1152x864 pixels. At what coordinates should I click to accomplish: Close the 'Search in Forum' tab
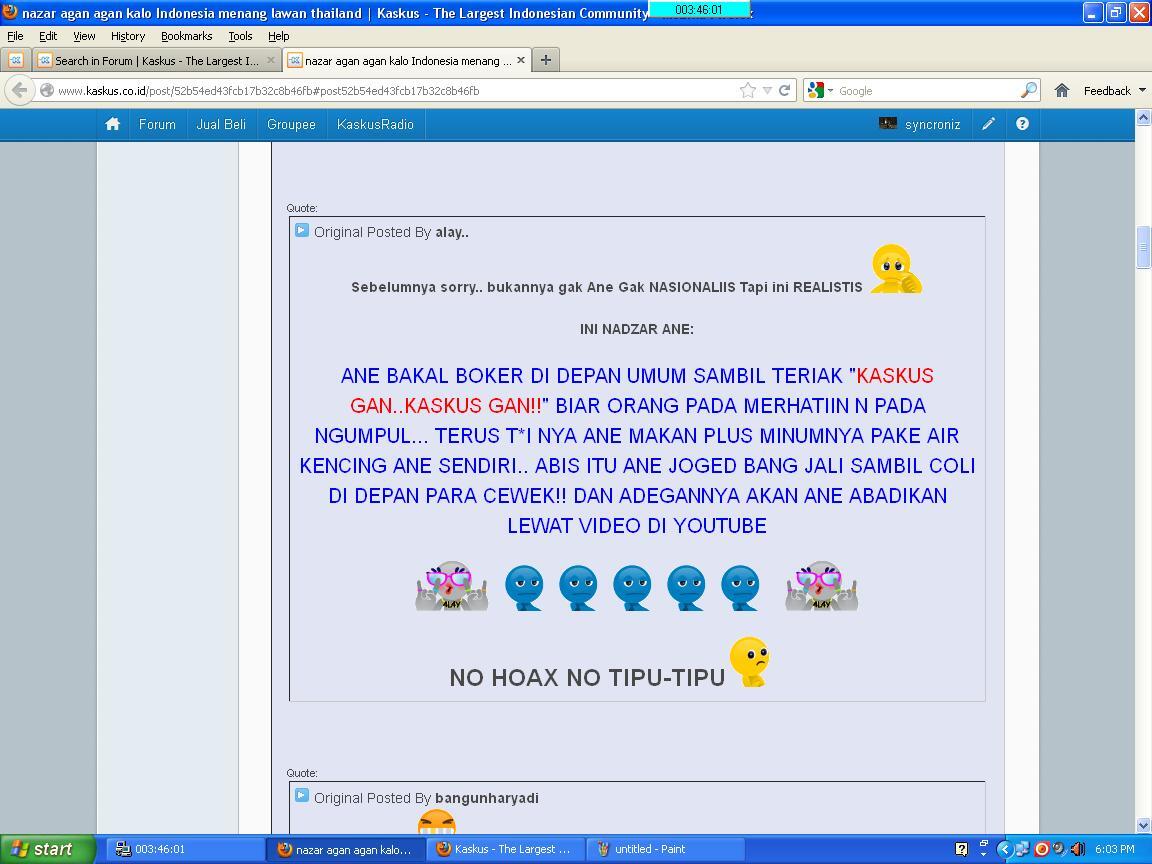[x=270, y=60]
